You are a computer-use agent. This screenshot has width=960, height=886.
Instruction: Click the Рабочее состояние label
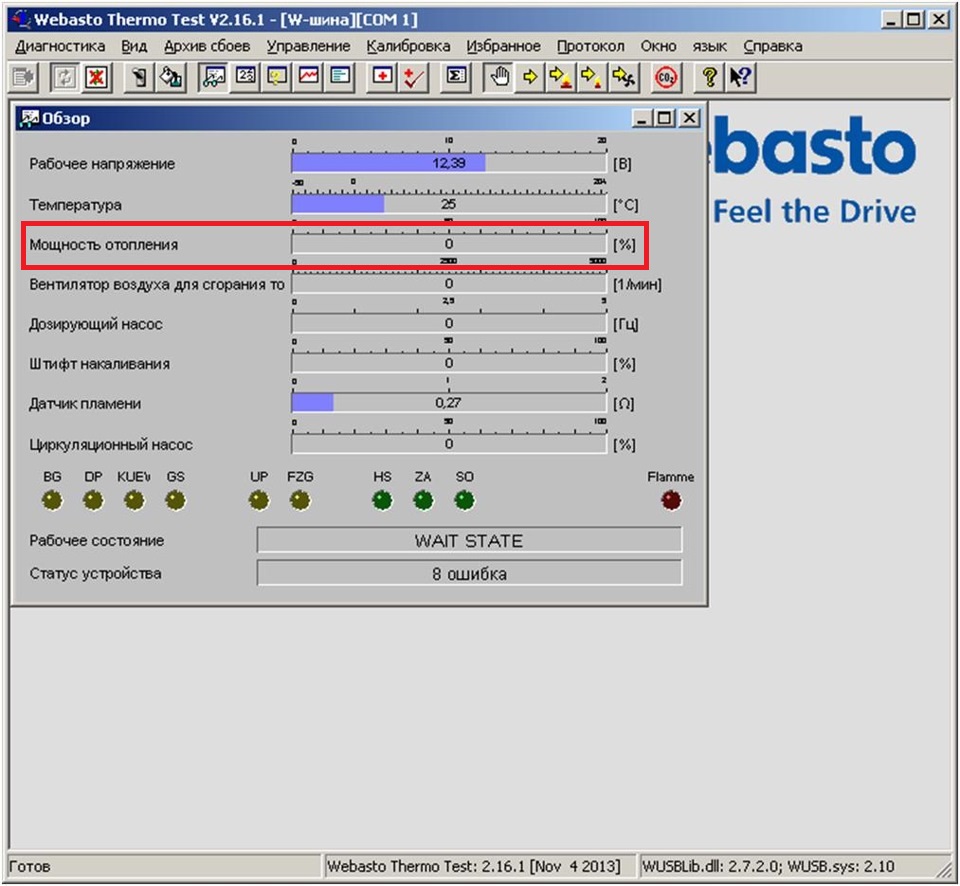point(97,541)
